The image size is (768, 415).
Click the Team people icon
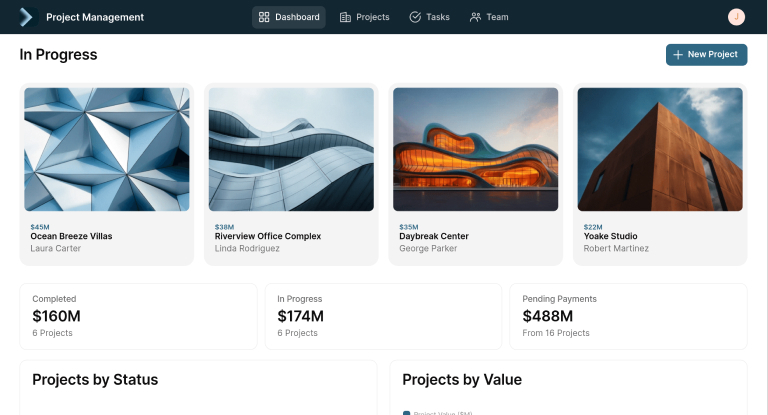tap(475, 17)
